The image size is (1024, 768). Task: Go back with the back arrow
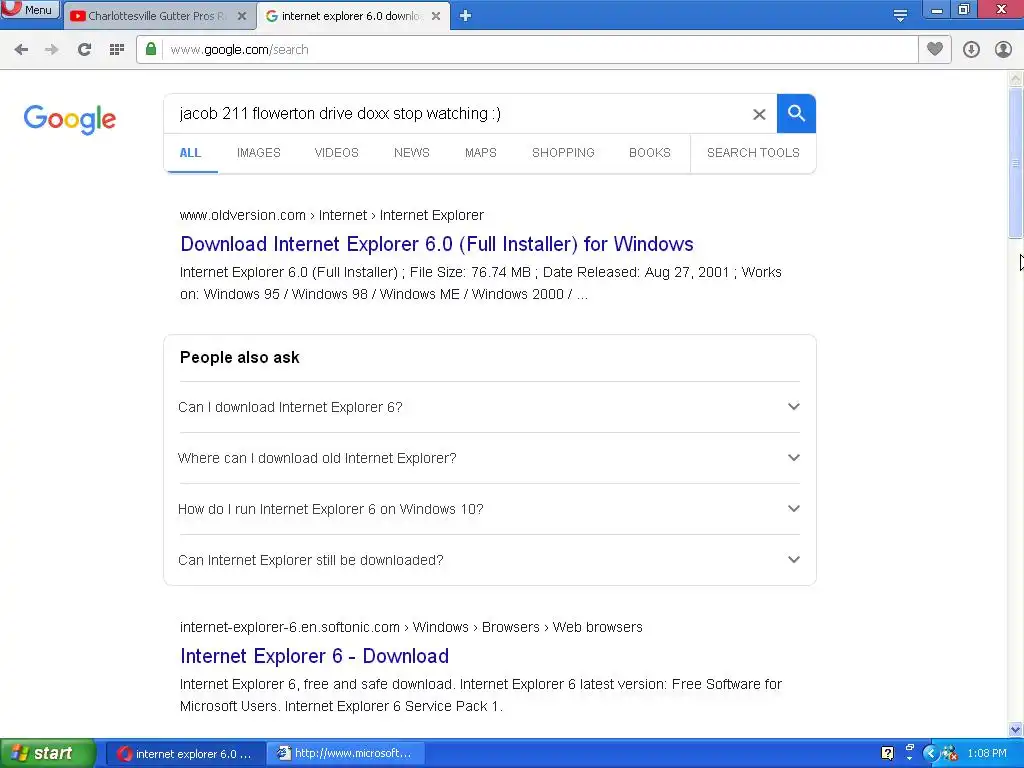click(x=21, y=50)
